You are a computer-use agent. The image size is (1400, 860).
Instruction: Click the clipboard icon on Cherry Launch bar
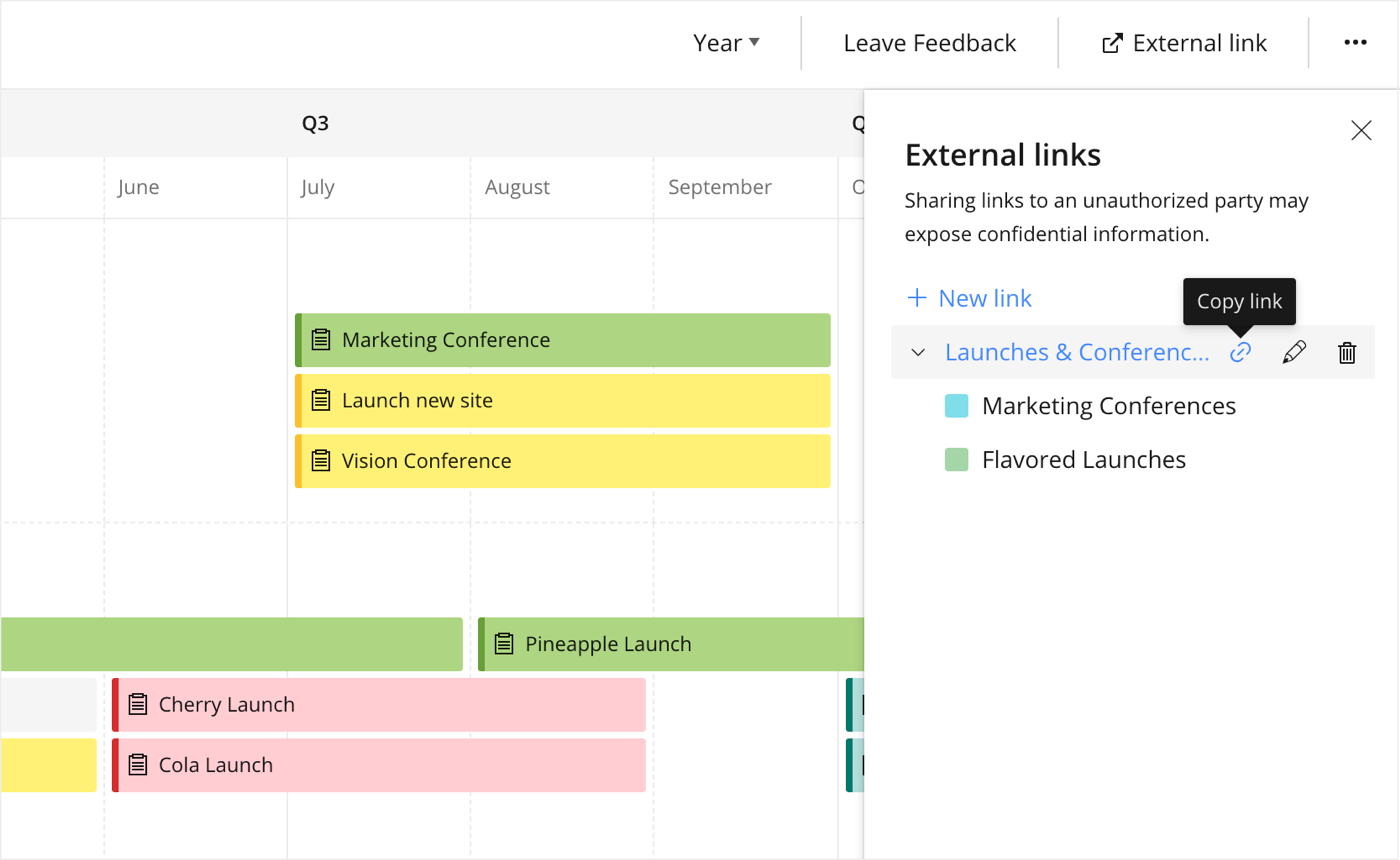pos(137,705)
